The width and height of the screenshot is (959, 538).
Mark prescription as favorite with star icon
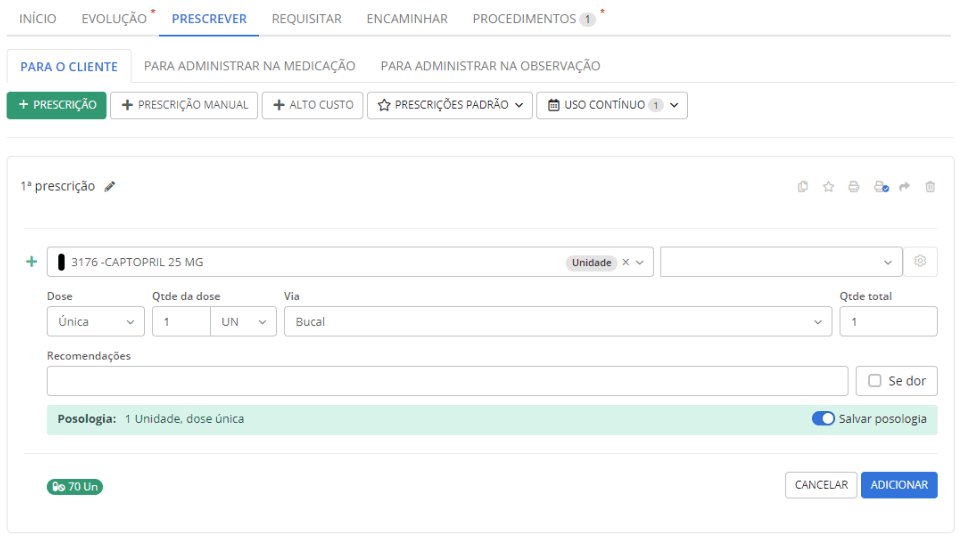pos(828,186)
